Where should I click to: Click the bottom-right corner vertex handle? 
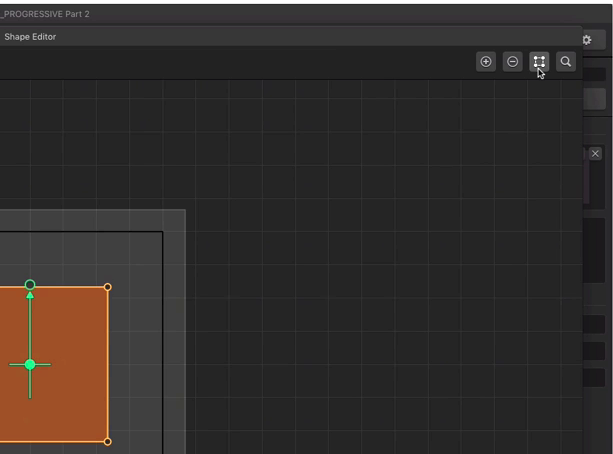(x=108, y=441)
